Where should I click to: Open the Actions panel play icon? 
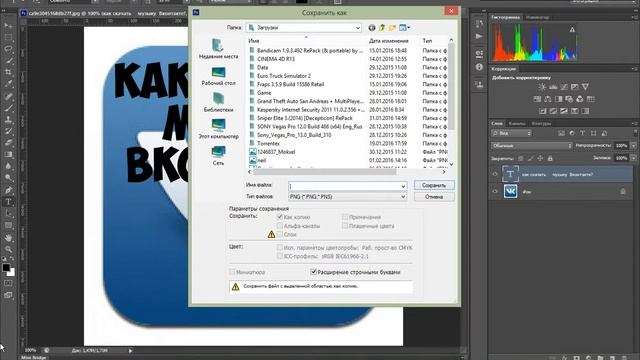tap(479, 36)
